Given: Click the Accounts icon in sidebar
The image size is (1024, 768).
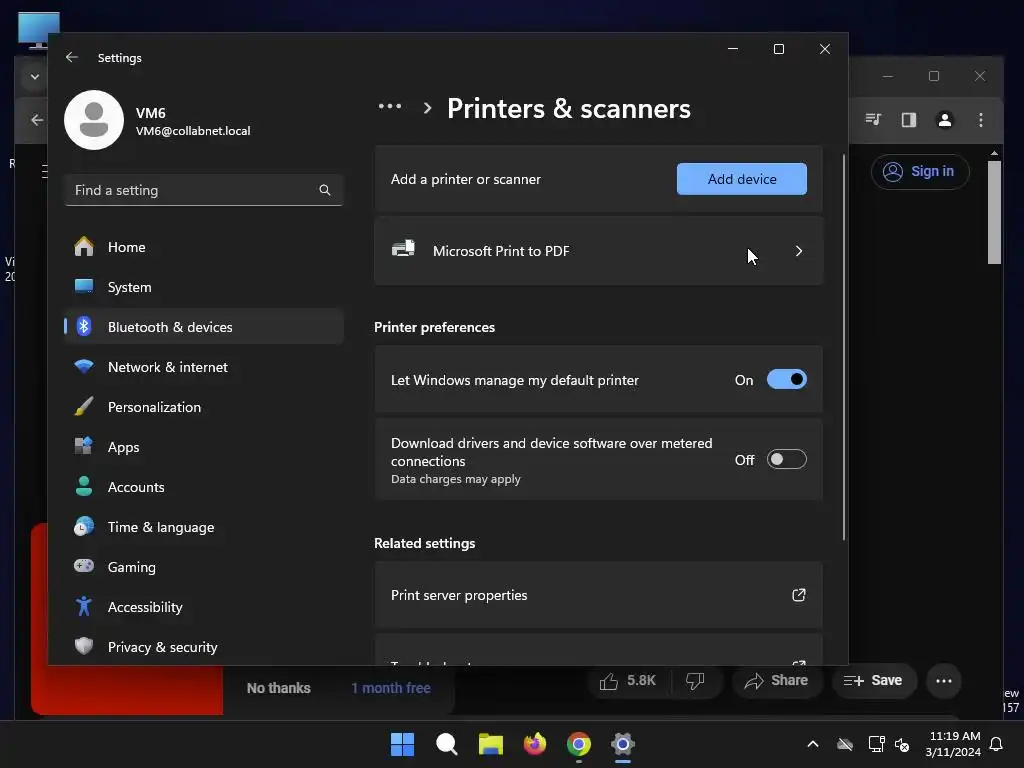Looking at the screenshot, I should [84, 487].
